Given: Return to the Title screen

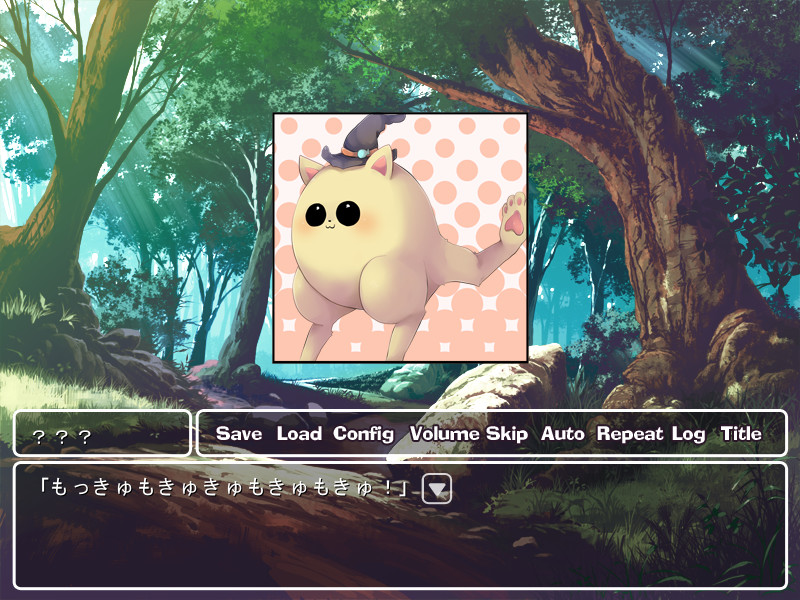Looking at the screenshot, I should 741,434.
